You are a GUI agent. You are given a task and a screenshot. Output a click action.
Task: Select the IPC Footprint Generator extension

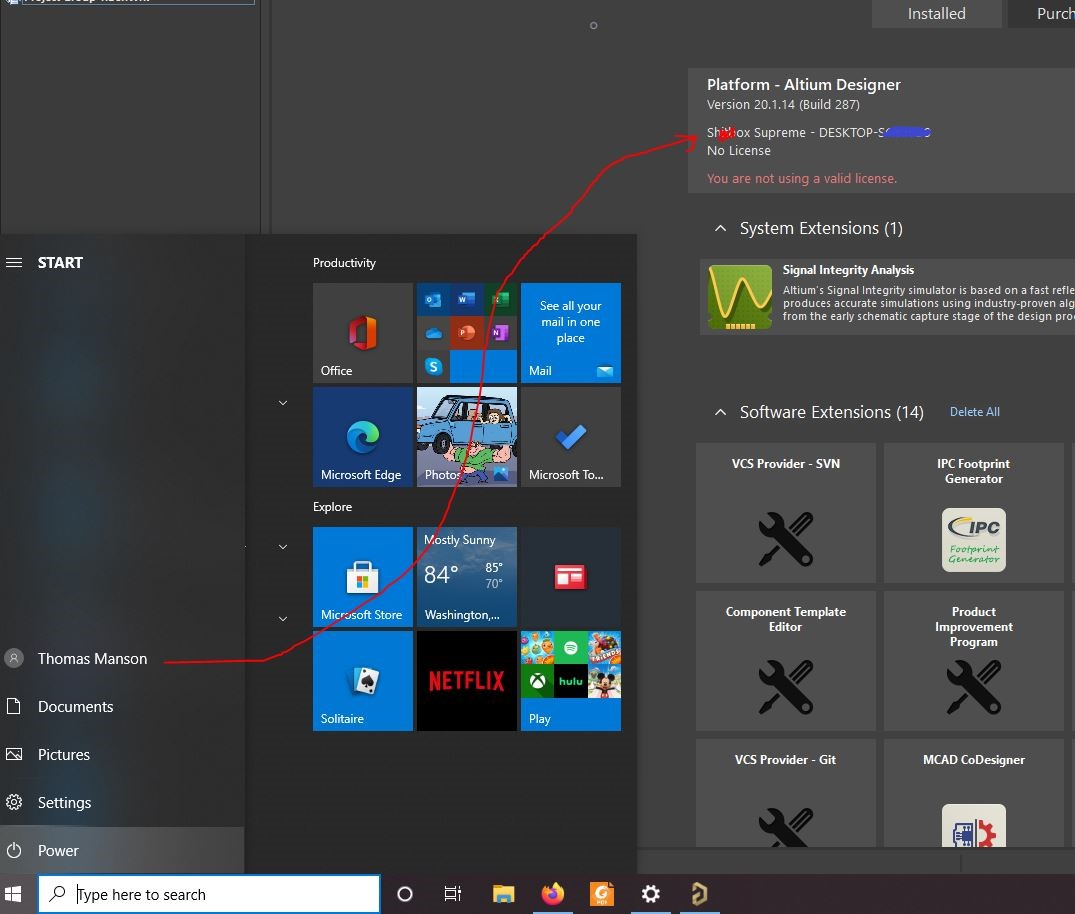coord(974,513)
